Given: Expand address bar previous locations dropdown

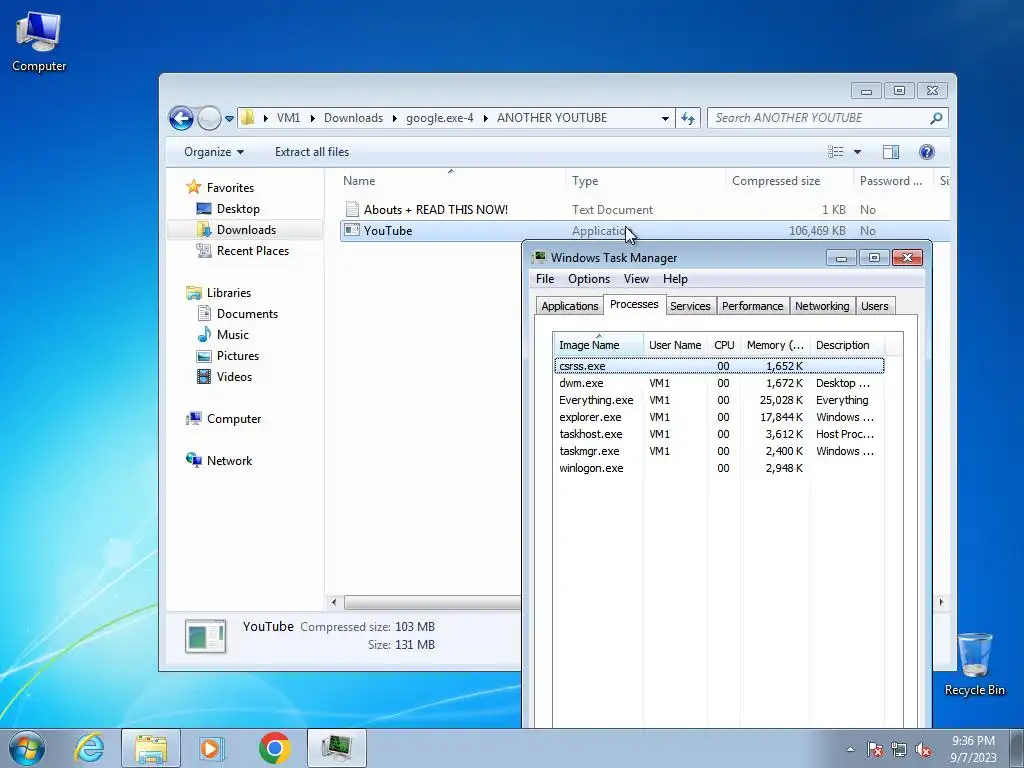Looking at the screenshot, I should [x=665, y=118].
